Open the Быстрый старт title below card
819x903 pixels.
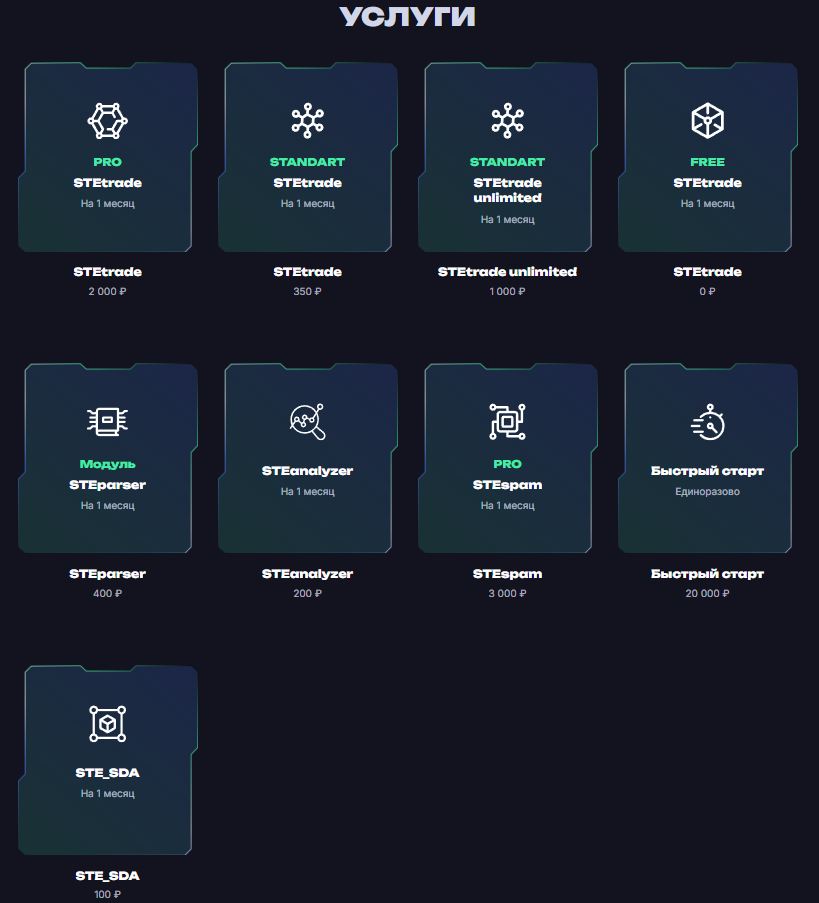point(707,574)
